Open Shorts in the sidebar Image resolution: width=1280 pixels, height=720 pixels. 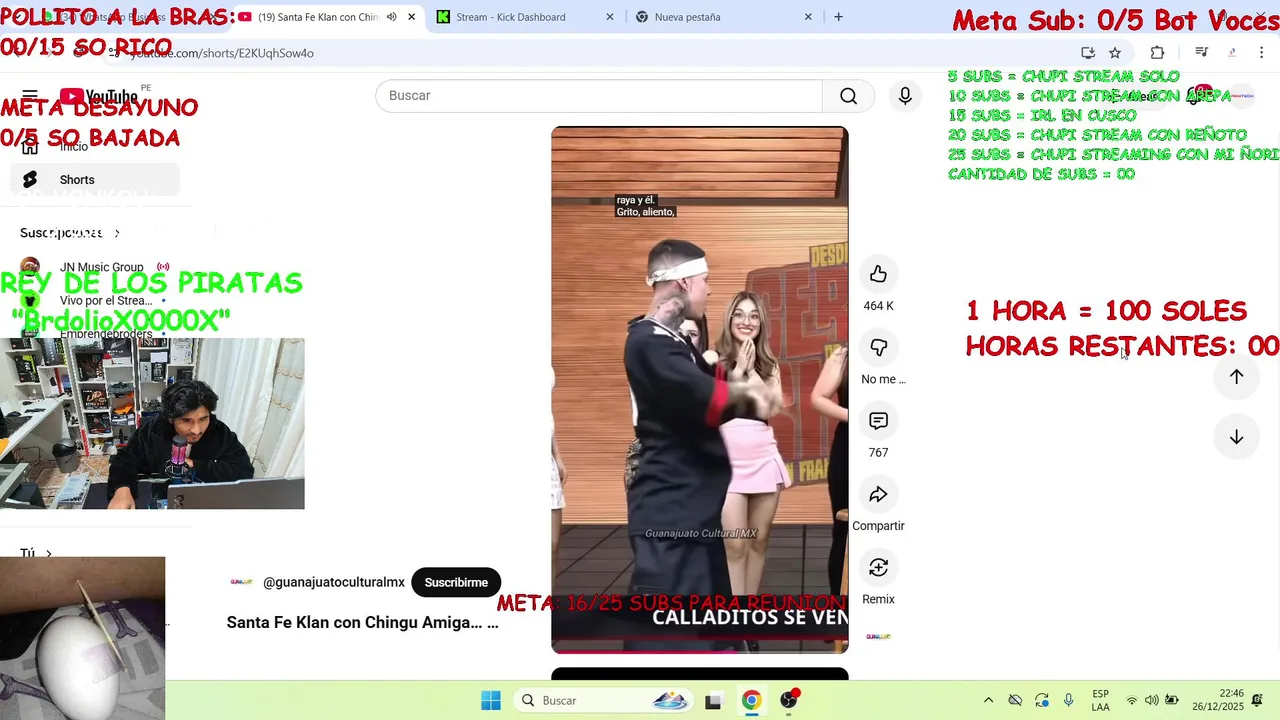[95, 180]
